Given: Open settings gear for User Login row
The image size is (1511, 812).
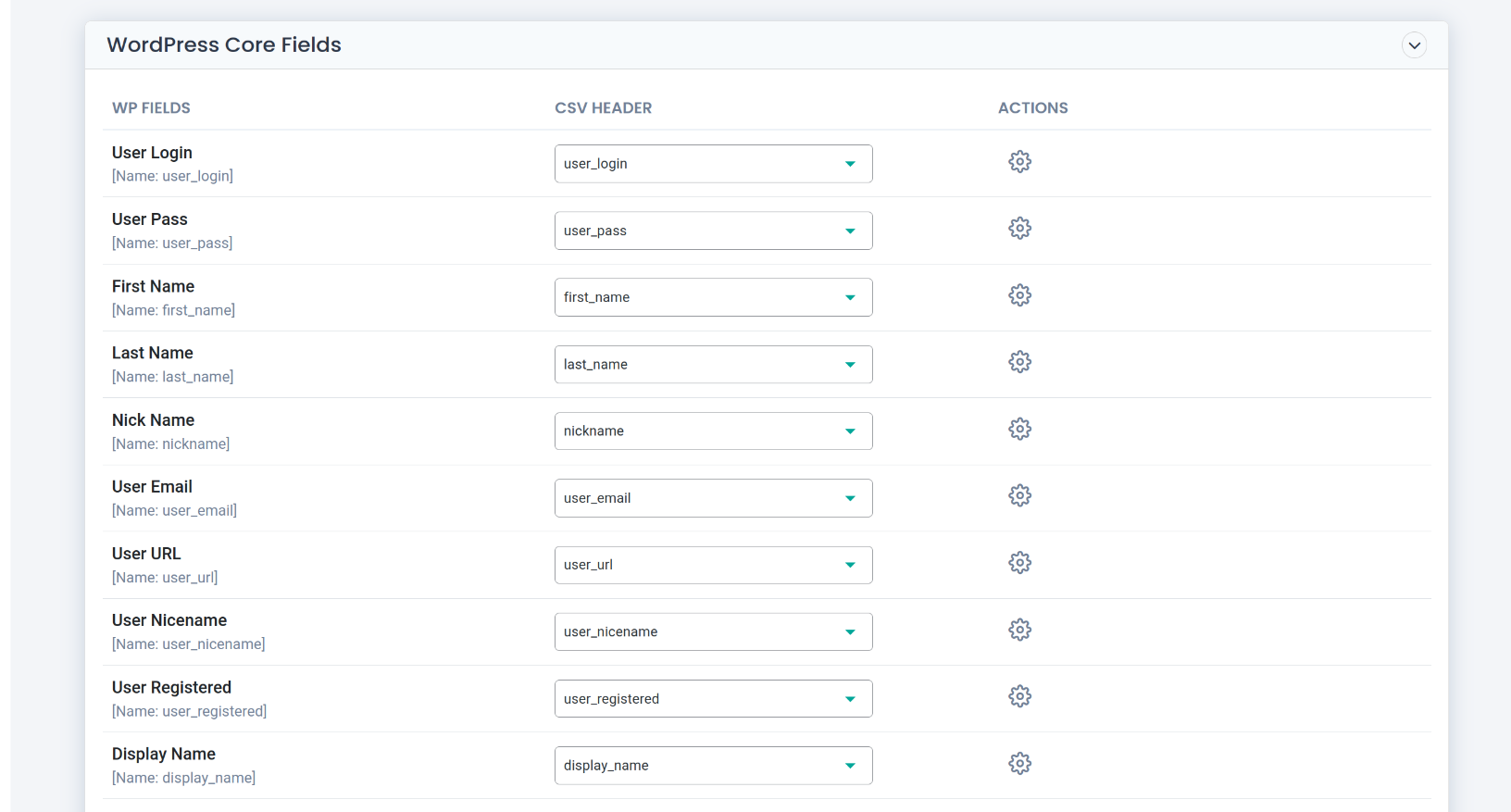Looking at the screenshot, I should pos(1019,162).
